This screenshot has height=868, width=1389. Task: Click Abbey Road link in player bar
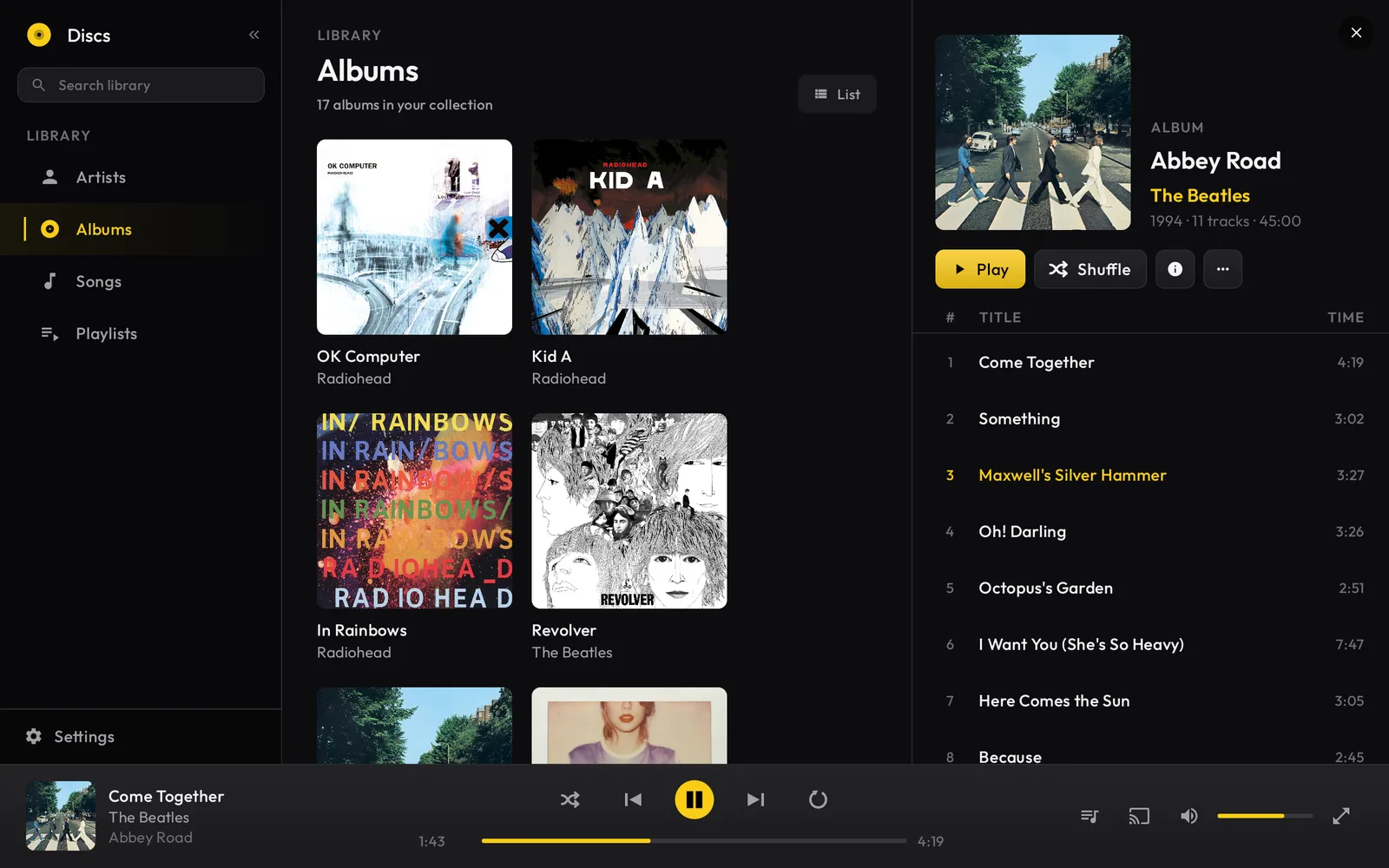click(150, 838)
